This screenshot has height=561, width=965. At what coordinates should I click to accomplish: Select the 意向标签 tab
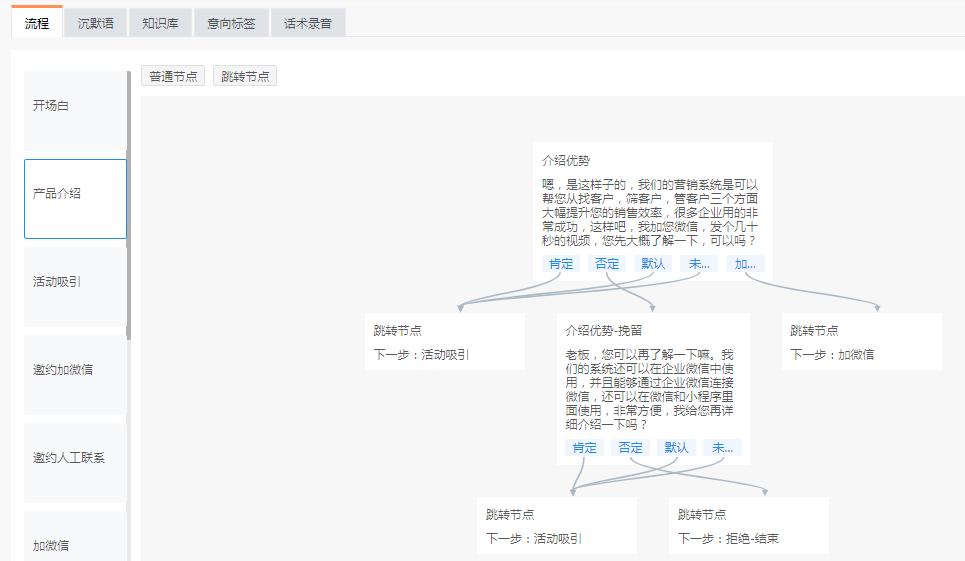pyautogui.click(x=231, y=23)
